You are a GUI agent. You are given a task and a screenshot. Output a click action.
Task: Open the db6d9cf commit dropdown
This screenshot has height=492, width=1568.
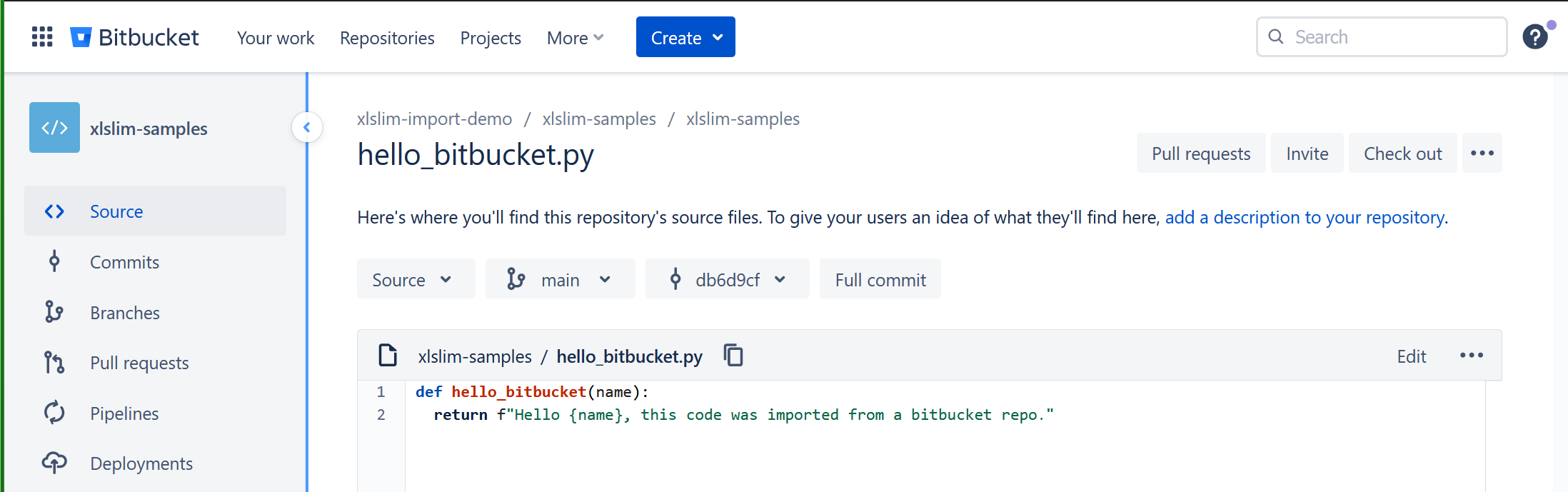click(727, 279)
